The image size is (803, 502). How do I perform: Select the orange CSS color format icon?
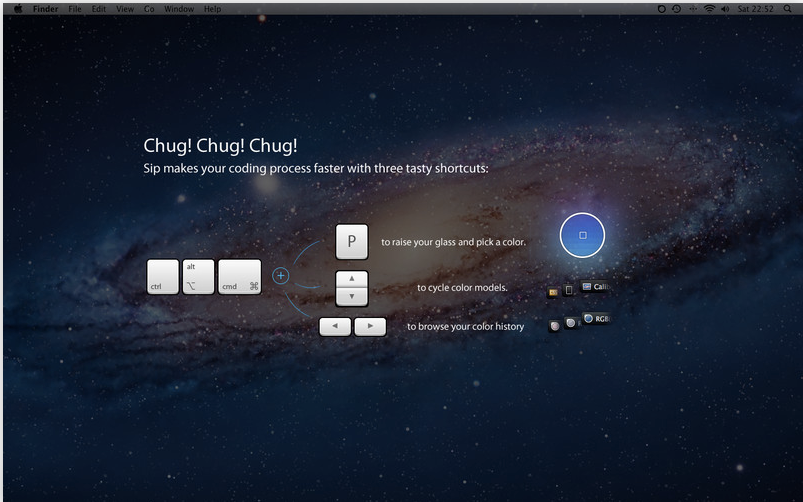click(553, 292)
